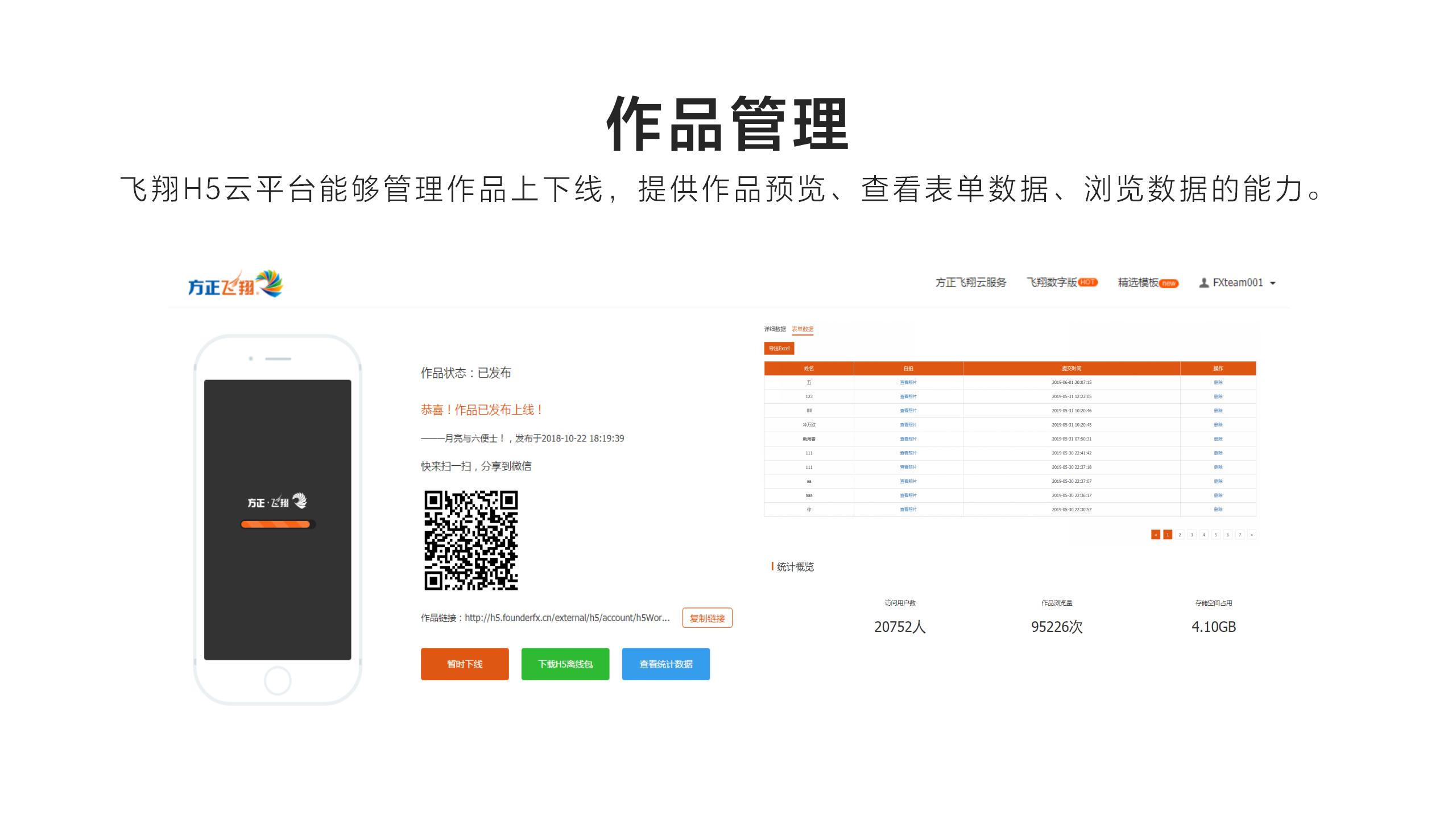
Task: Switch to the 表单数据 tab
Action: click(x=803, y=329)
